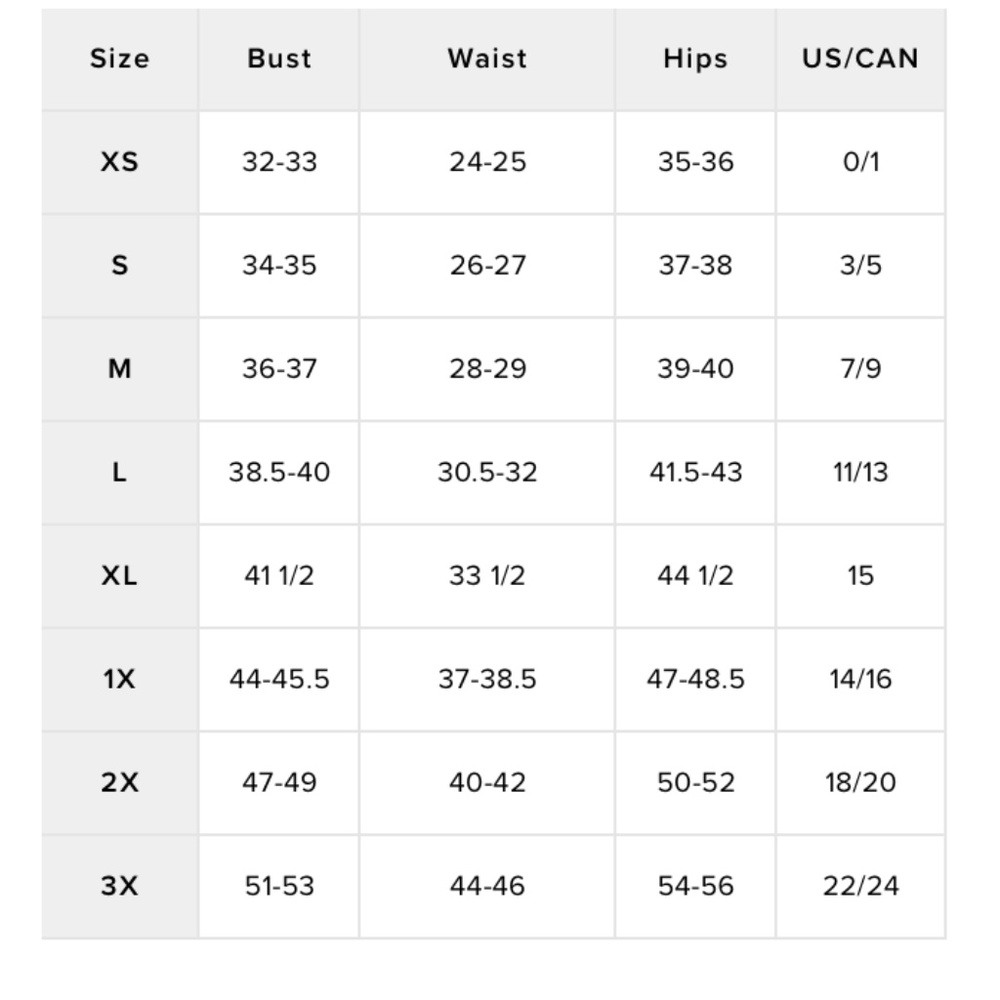Click the 33 1/2 waist cell

[487, 576]
